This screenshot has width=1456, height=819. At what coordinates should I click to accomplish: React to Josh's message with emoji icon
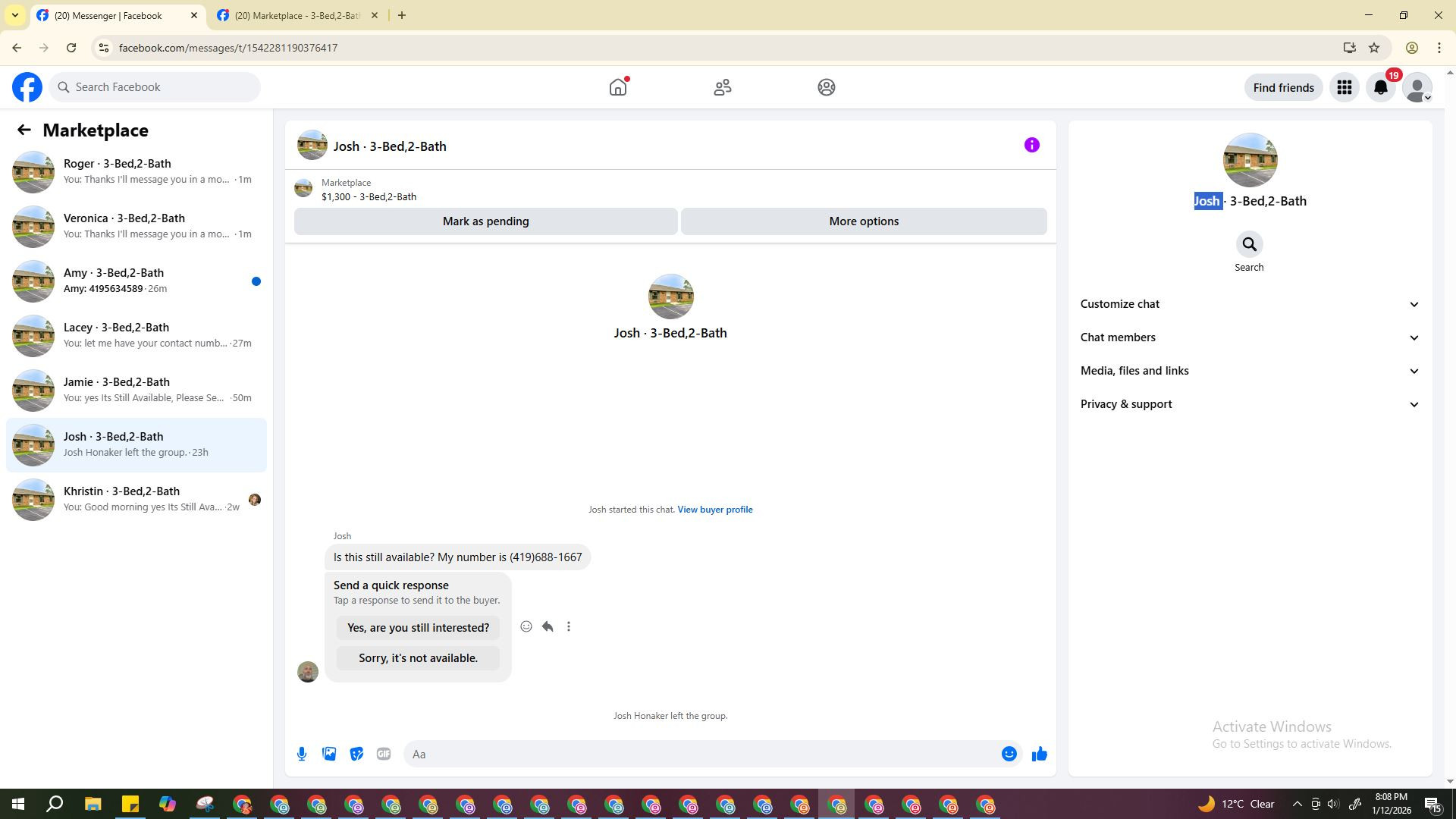526,626
